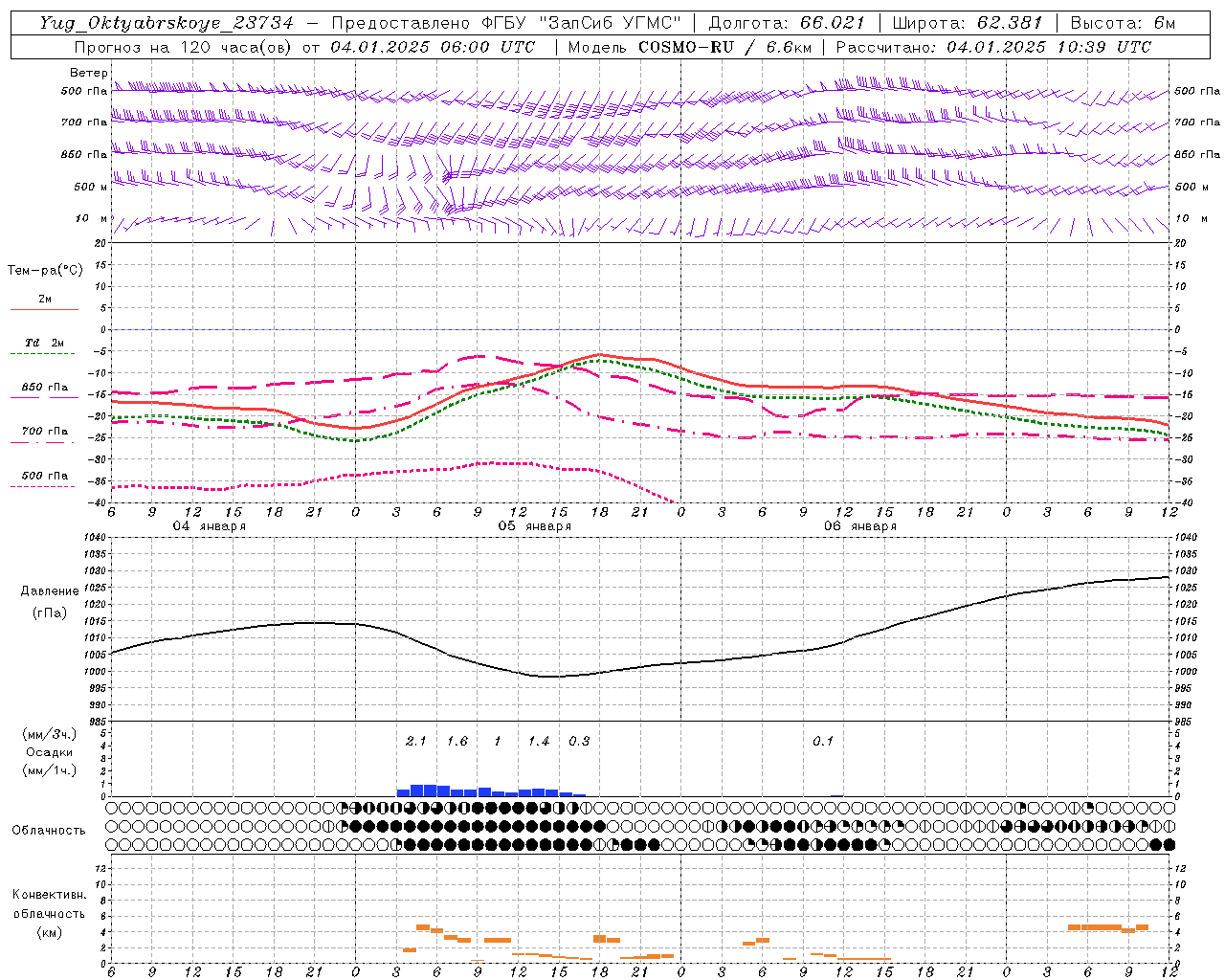Viewport: 1225px width, 980px height.
Task: Click the 2.1 precipitation amount
Action: tap(415, 742)
